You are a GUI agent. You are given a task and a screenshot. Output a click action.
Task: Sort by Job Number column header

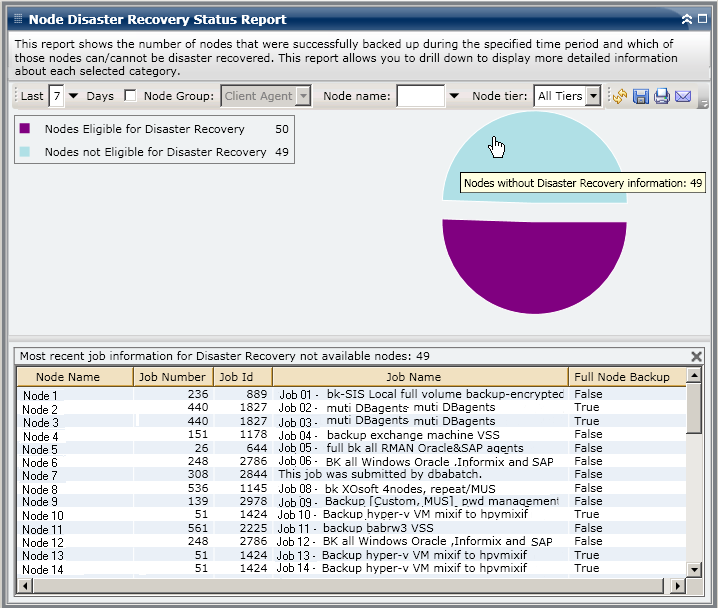coord(172,377)
